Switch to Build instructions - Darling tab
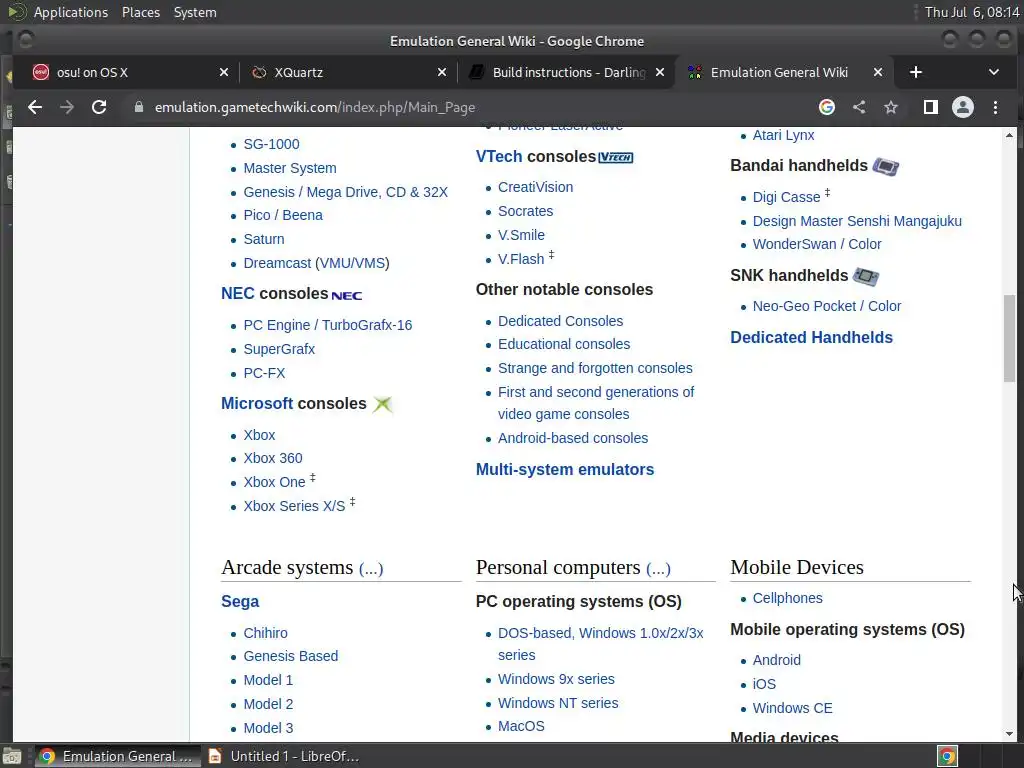Image resolution: width=1024 pixels, height=768 pixels. tap(569, 72)
